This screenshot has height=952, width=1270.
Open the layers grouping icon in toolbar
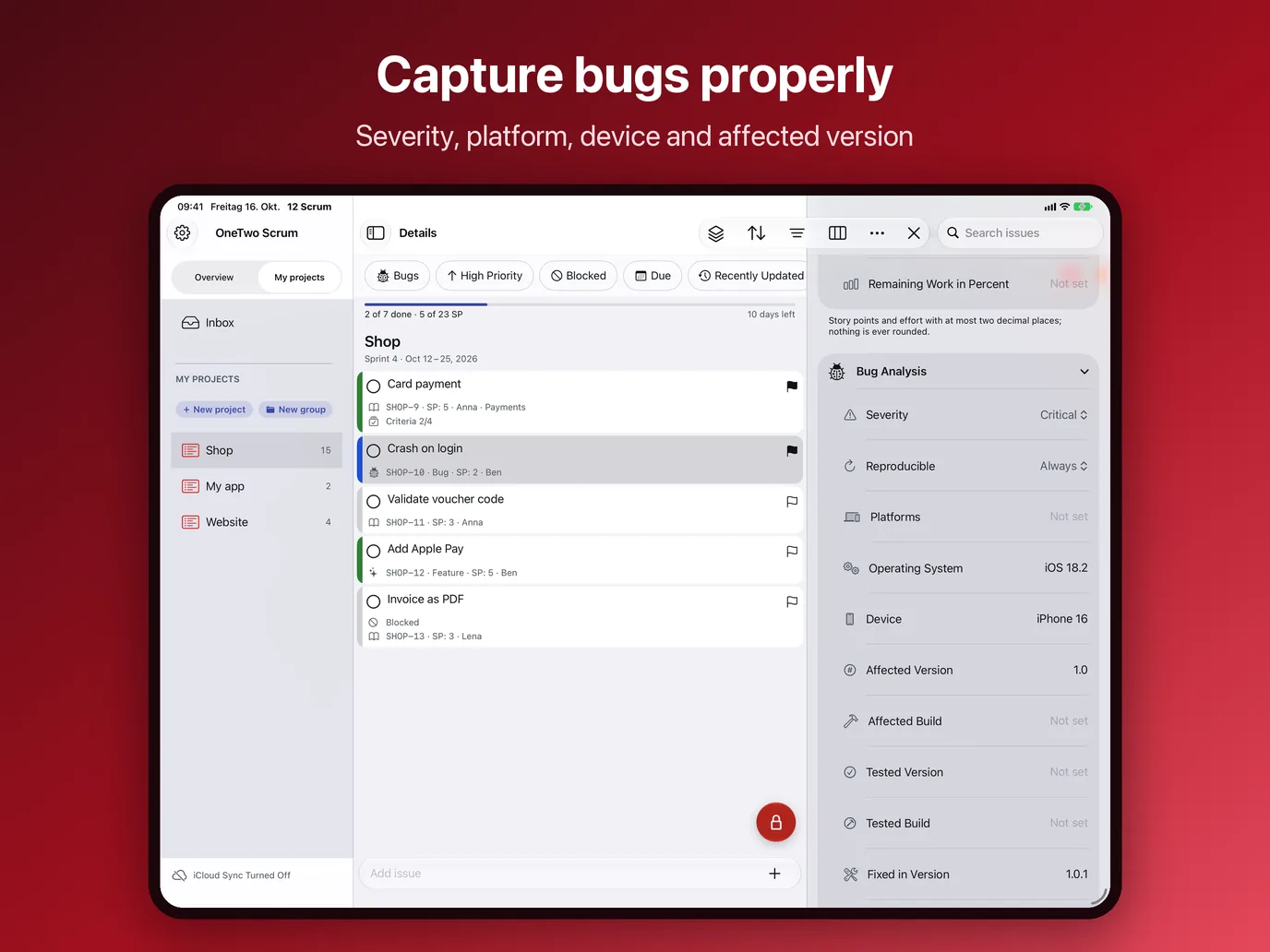point(716,233)
